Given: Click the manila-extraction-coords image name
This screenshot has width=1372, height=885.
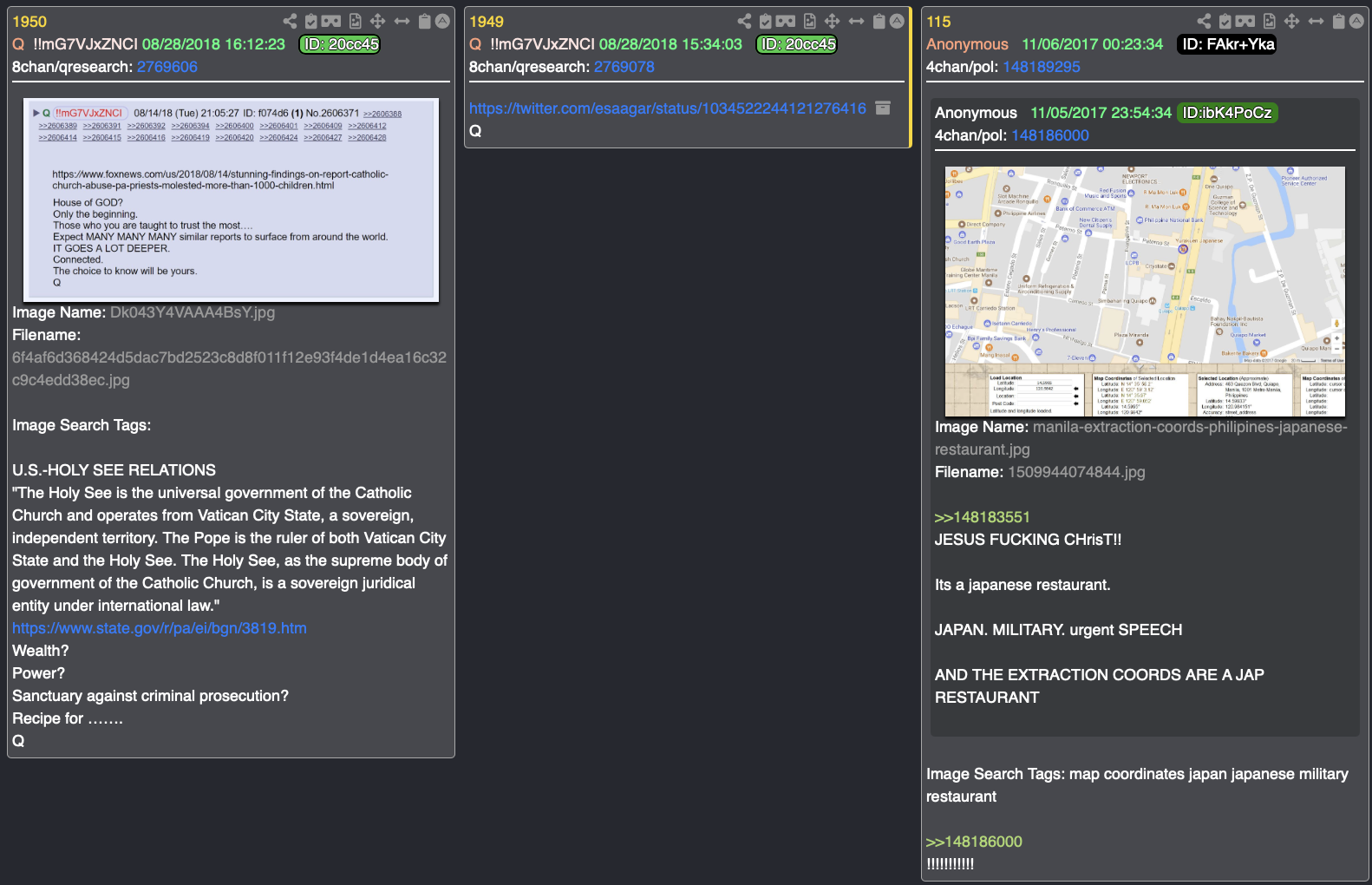Looking at the screenshot, I should [x=1141, y=438].
